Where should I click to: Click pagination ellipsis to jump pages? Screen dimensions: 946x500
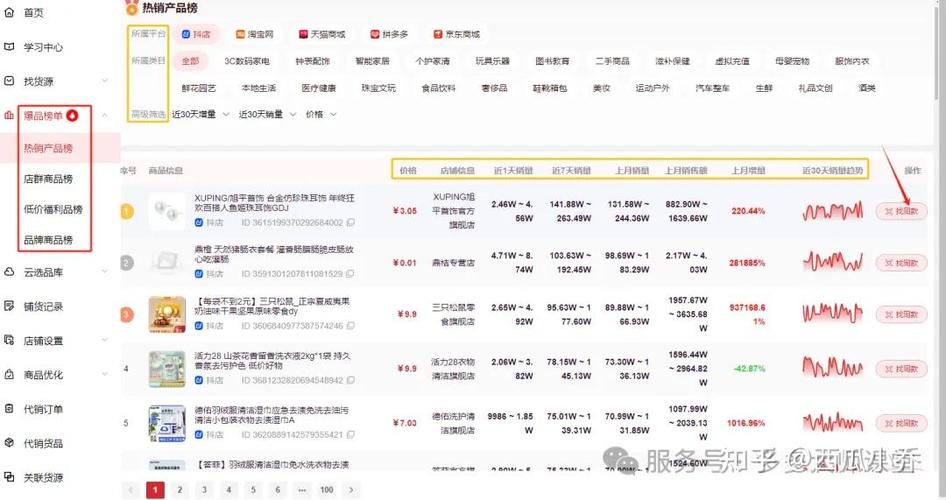tap(302, 490)
